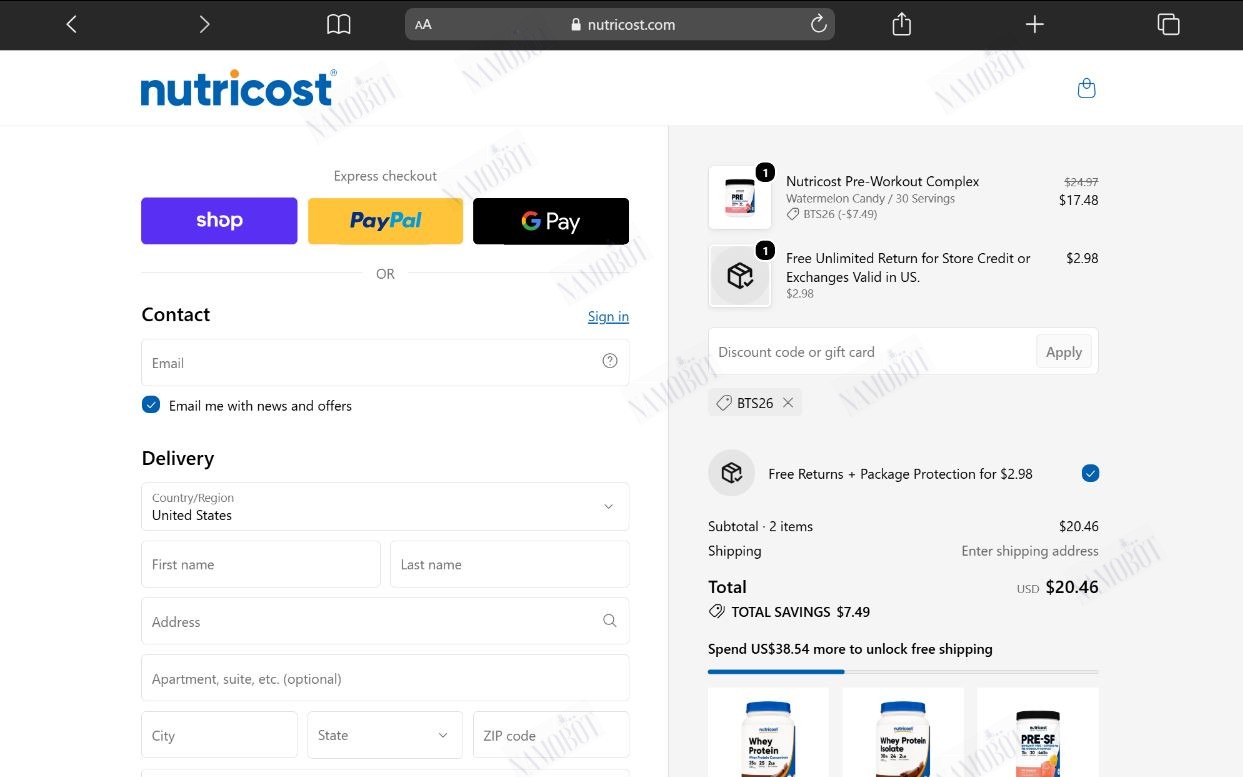Viewport: 1243px width, 777px height.
Task: Click the Nutricost Pre-Workout Complex title
Action: (882, 181)
